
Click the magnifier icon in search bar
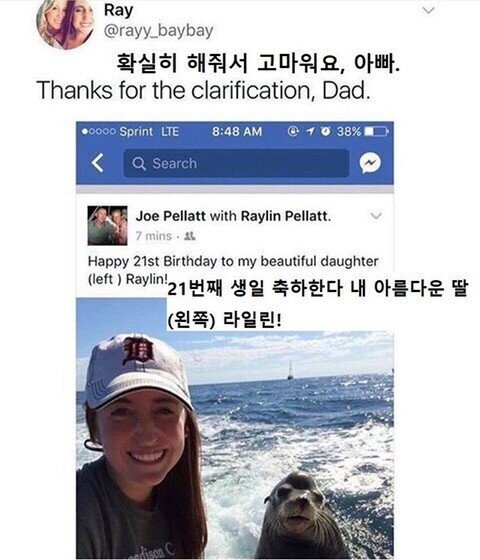coord(139,164)
